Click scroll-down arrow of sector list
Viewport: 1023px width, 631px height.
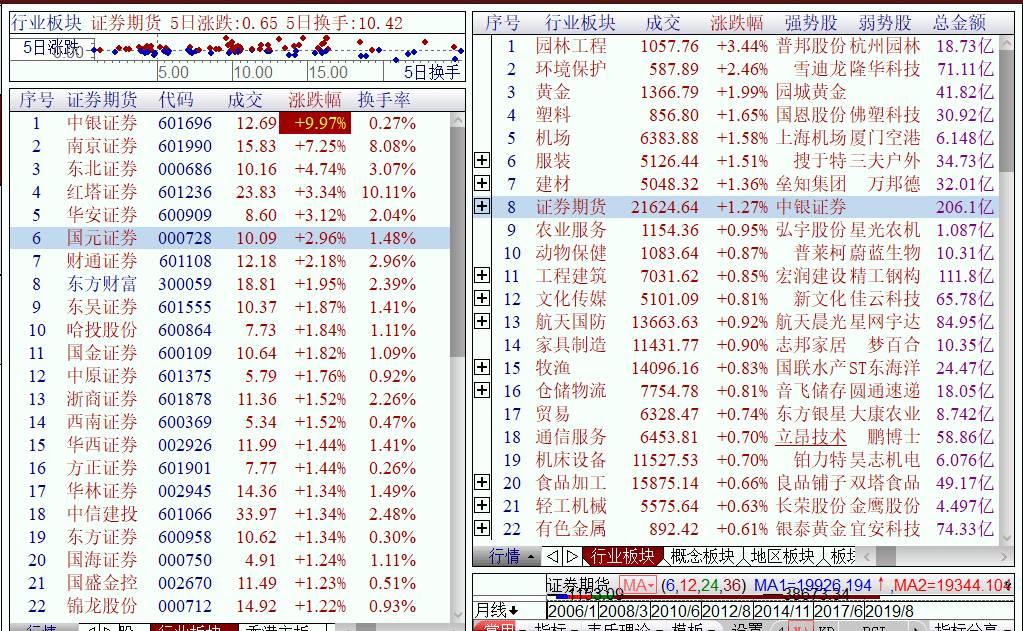pos(1007,538)
